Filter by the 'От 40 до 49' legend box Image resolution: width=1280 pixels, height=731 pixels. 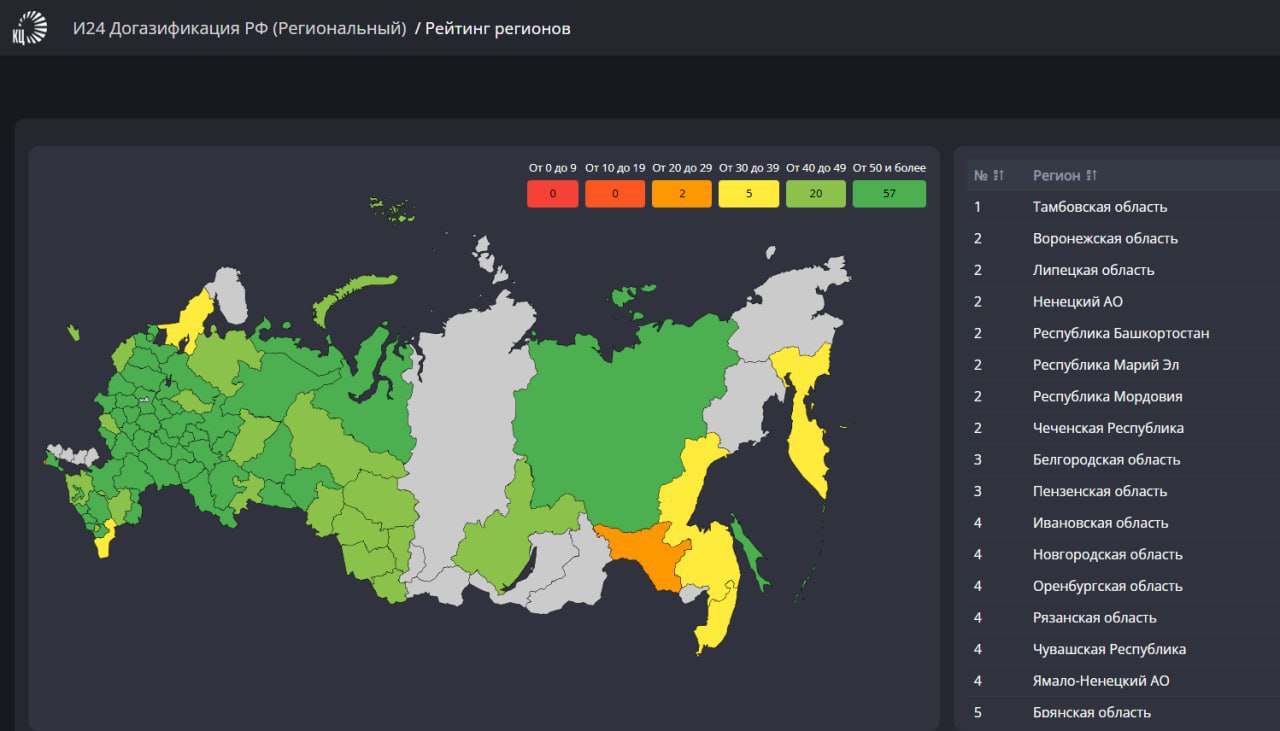click(x=815, y=194)
